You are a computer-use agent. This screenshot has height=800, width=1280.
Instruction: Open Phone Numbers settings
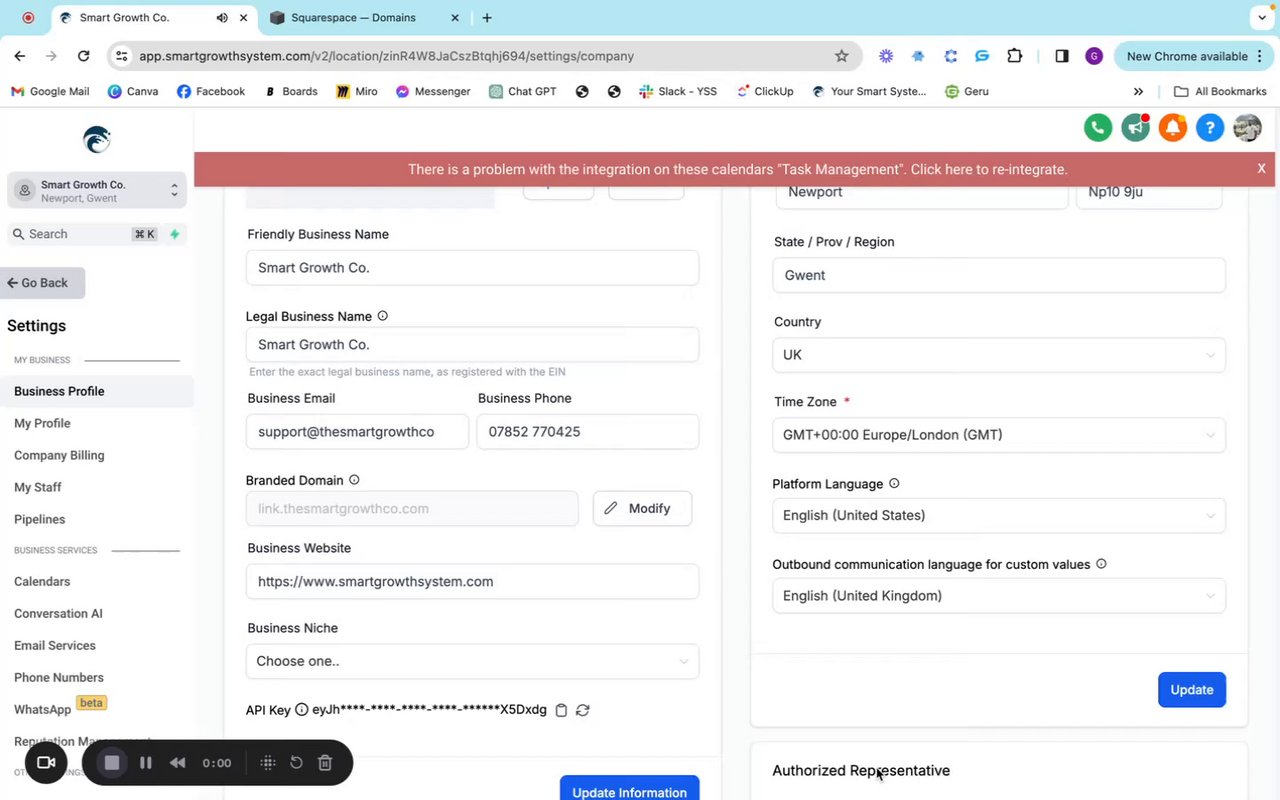coord(59,677)
